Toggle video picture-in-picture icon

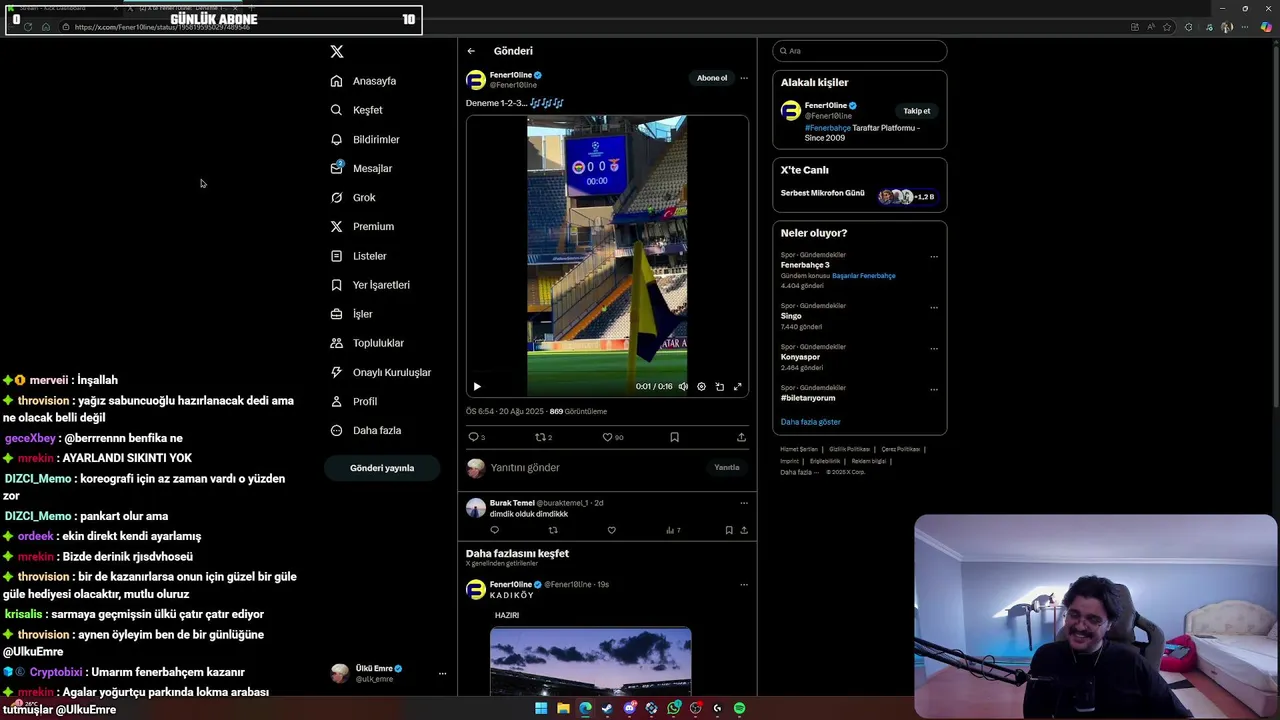pos(719,386)
